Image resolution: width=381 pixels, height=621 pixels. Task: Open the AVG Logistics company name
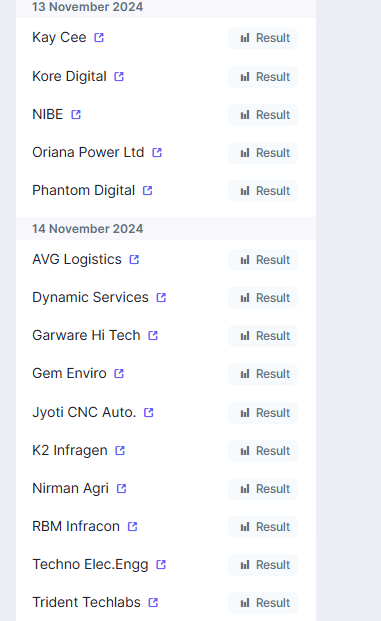(77, 259)
